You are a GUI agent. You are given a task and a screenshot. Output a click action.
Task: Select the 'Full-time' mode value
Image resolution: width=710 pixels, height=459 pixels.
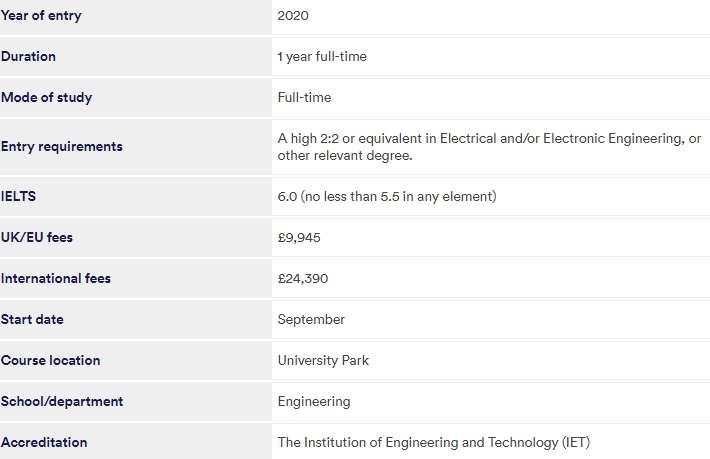point(304,97)
